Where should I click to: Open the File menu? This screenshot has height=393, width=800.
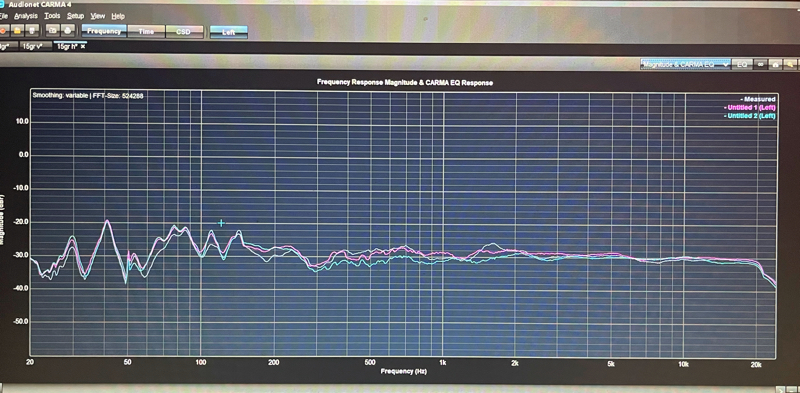coord(4,16)
